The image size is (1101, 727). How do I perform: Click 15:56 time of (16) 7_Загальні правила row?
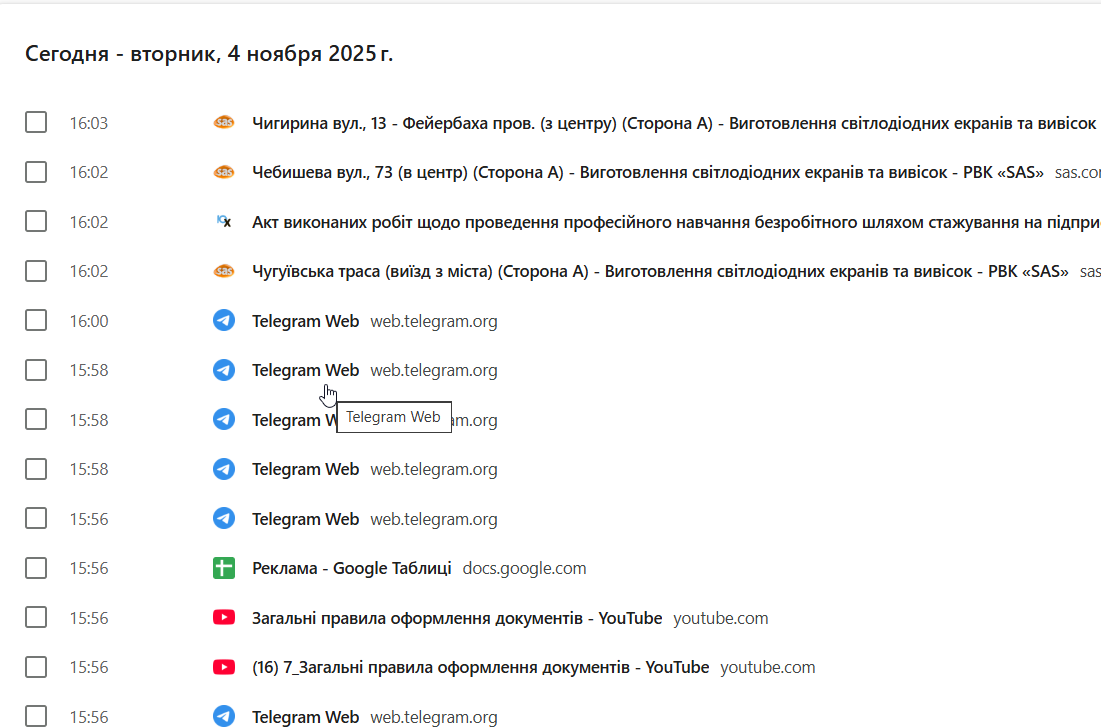(88, 667)
